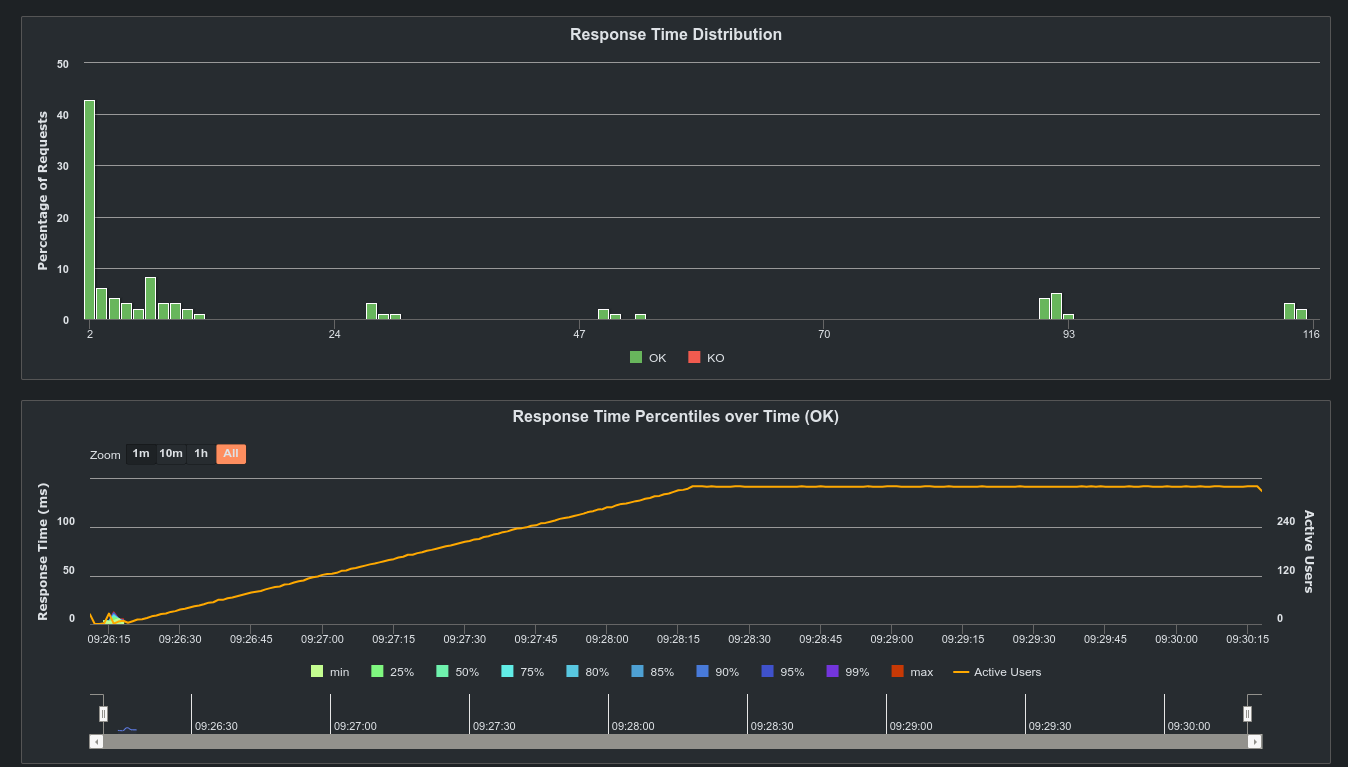Click the Percentage of Requests axis title
The width and height of the screenshot is (1348, 767).
43,191
